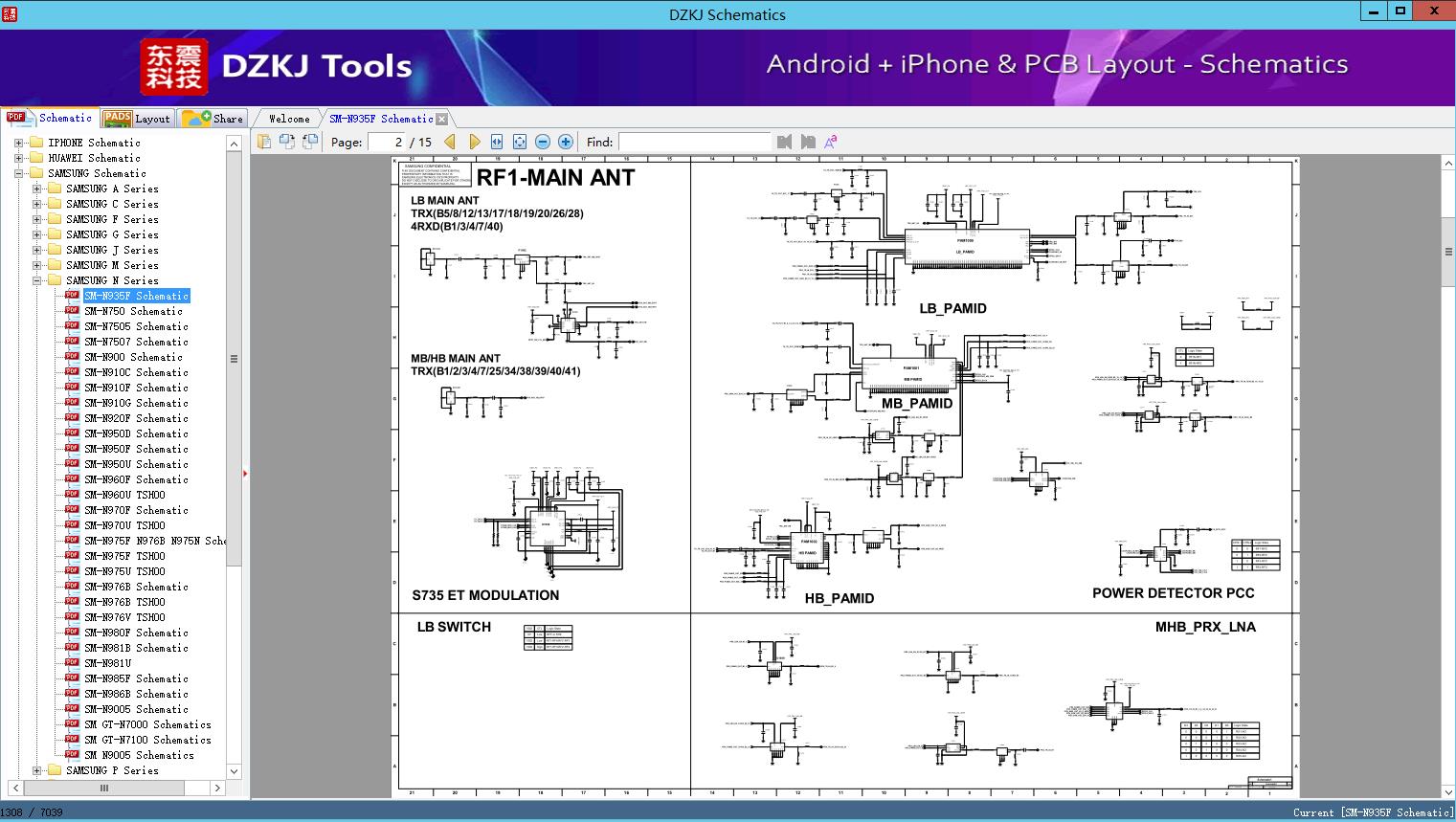Open SM-N976B Schematic from the tree
This screenshot has width=1456, height=822.
136,587
